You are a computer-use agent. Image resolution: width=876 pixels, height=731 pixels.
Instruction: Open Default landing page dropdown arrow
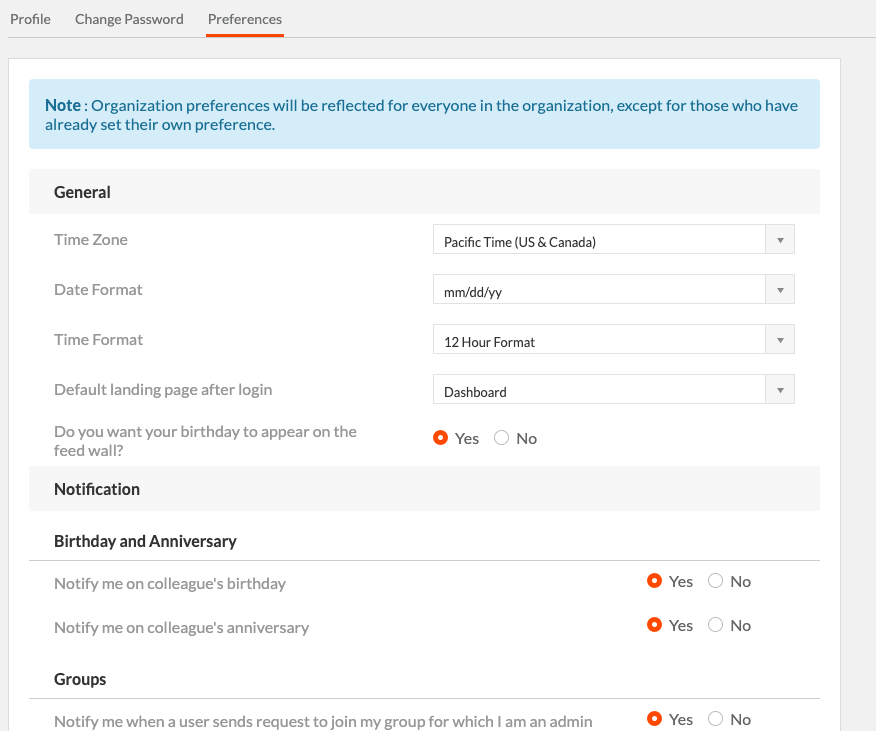pyautogui.click(x=780, y=390)
